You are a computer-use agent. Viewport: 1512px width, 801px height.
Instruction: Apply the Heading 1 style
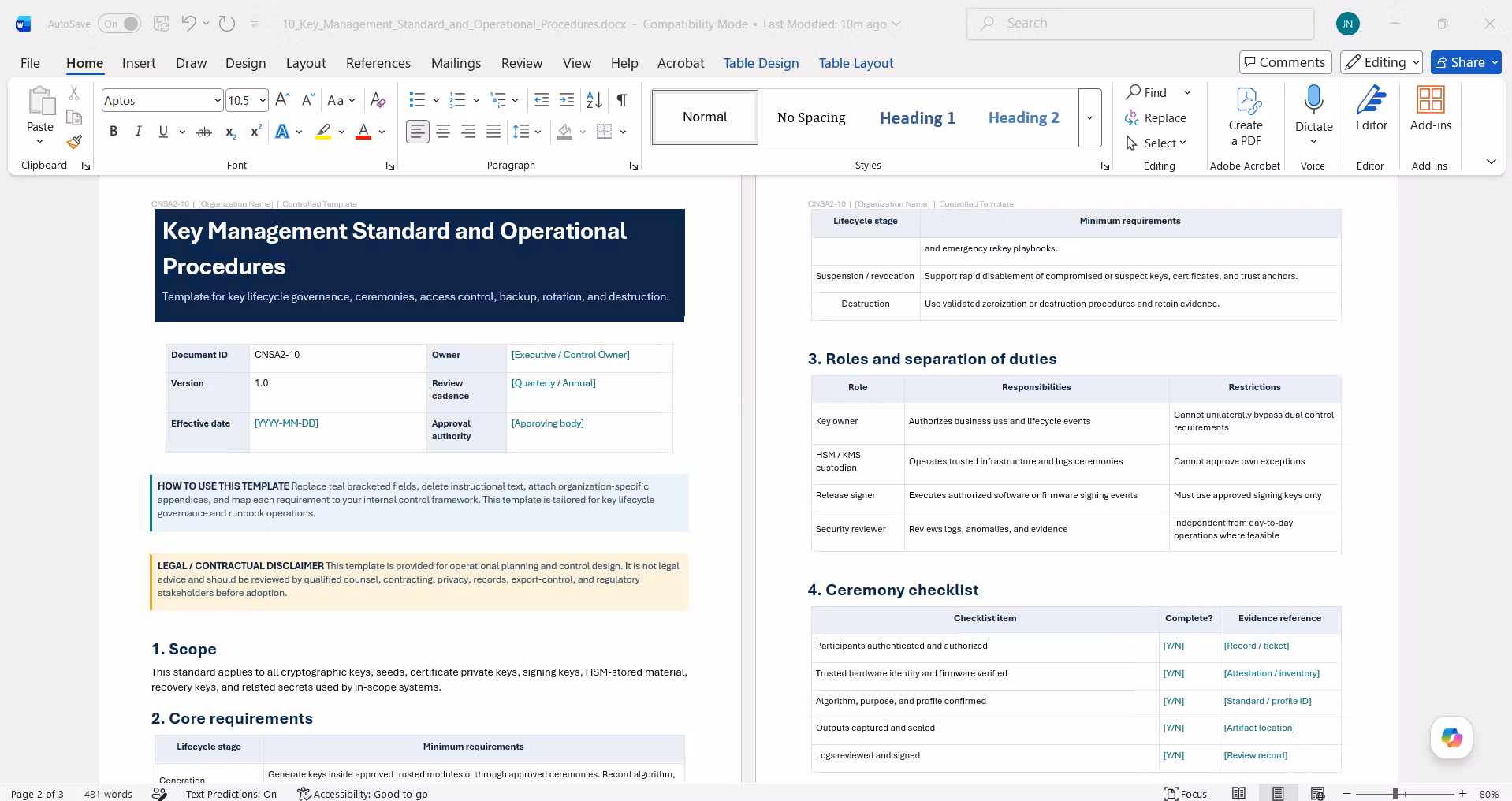pos(918,117)
